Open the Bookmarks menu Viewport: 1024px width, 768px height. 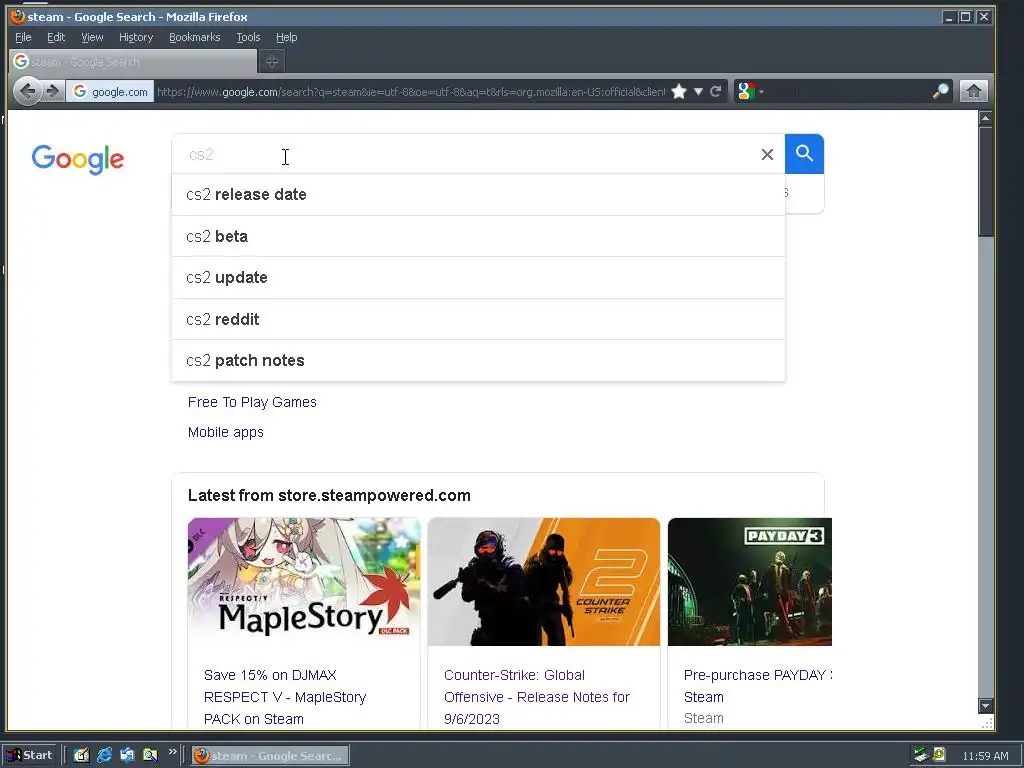click(x=195, y=37)
